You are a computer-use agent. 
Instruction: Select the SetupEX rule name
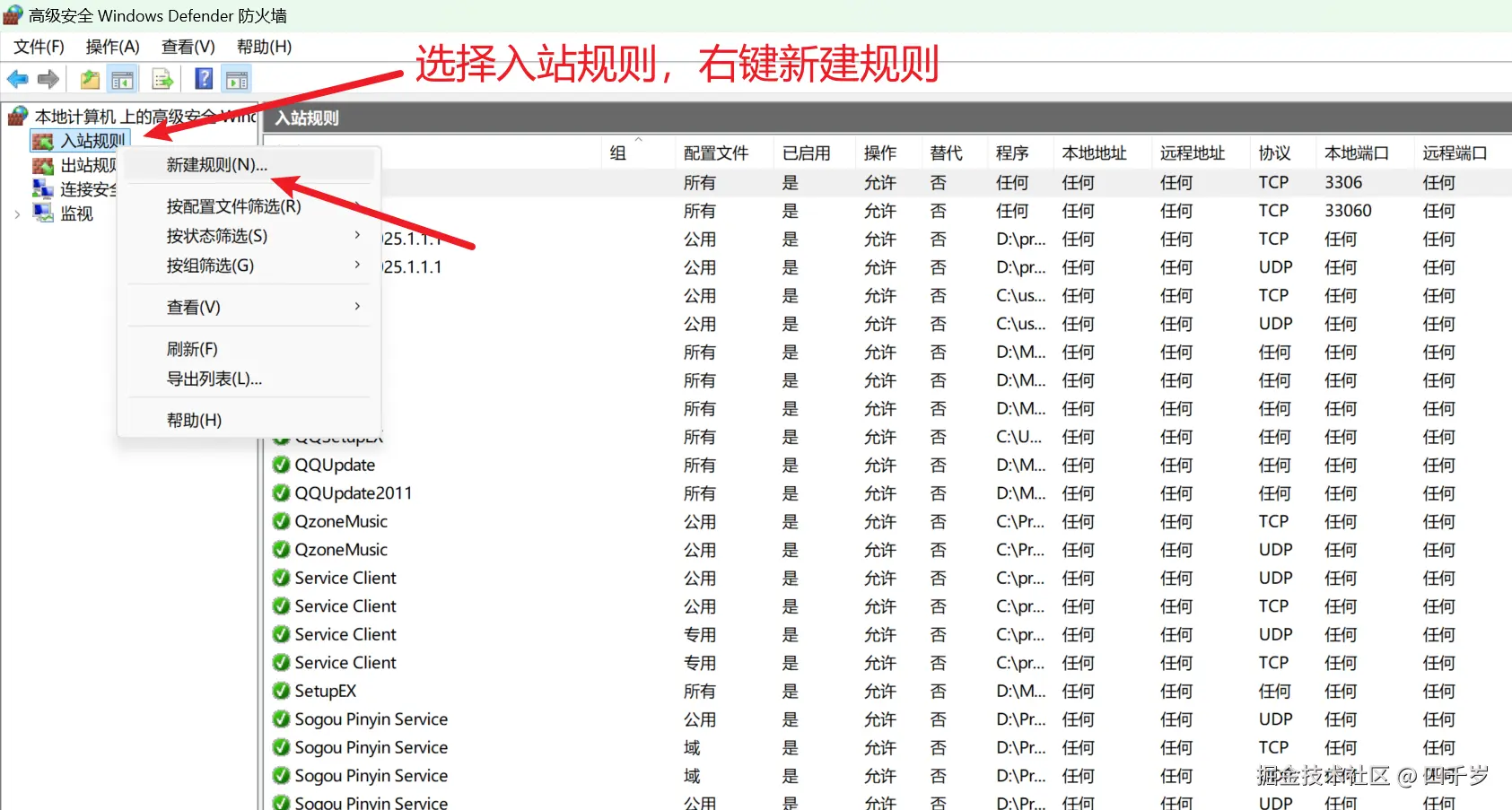click(x=326, y=691)
